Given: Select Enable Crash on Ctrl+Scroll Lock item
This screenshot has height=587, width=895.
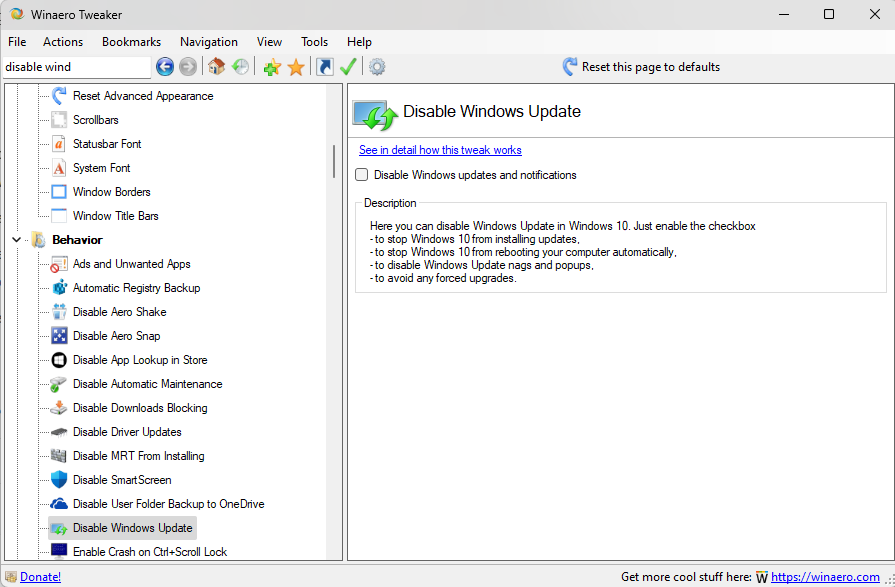Looking at the screenshot, I should pos(150,552).
